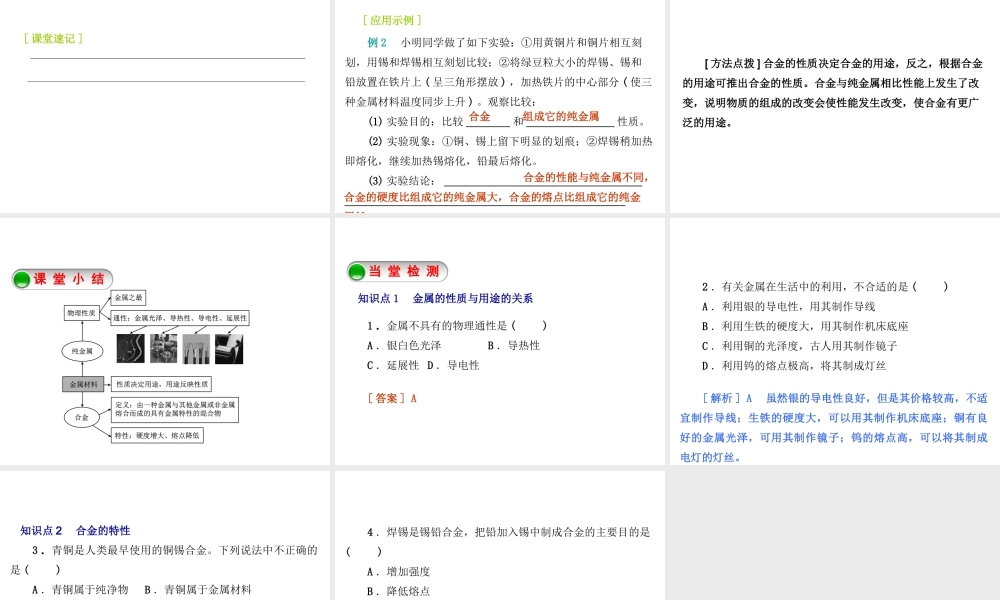Viewport: 1000px width, 600px height.
Task: Click the 例2 label
Action: point(377,43)
